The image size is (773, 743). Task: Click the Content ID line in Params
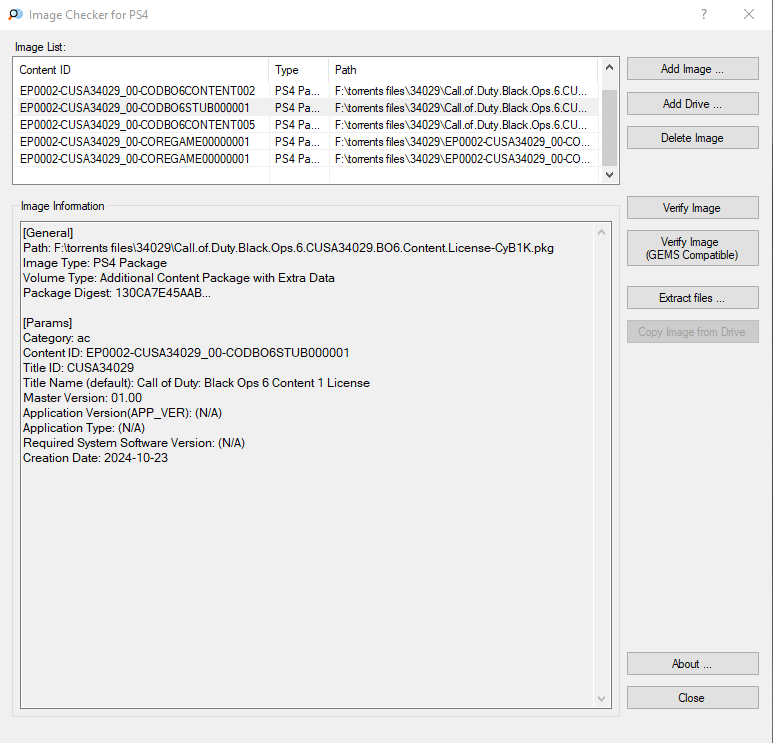[x=186, y=353]
